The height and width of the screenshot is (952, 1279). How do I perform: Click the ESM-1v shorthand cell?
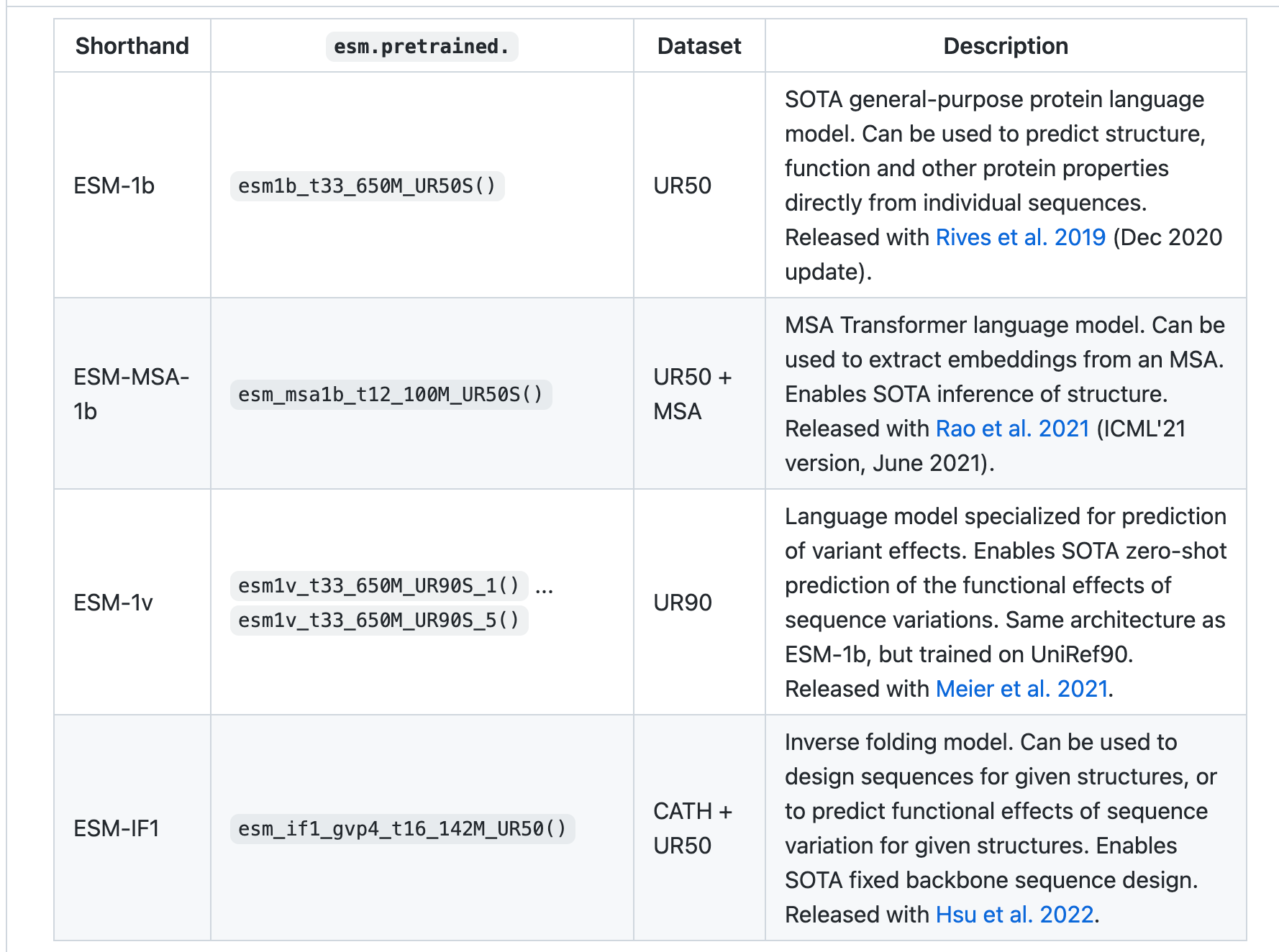click(x=114, y=603)
